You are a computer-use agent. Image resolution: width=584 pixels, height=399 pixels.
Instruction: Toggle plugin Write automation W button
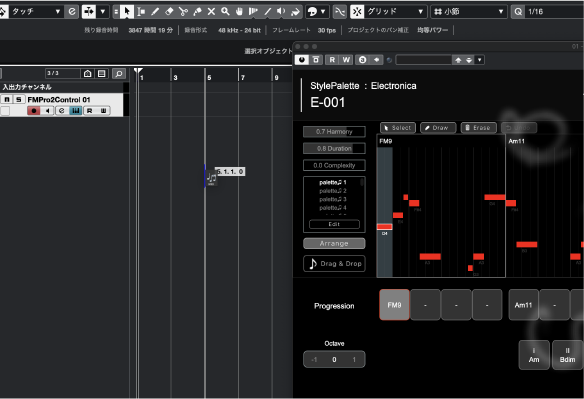(346, 60)
